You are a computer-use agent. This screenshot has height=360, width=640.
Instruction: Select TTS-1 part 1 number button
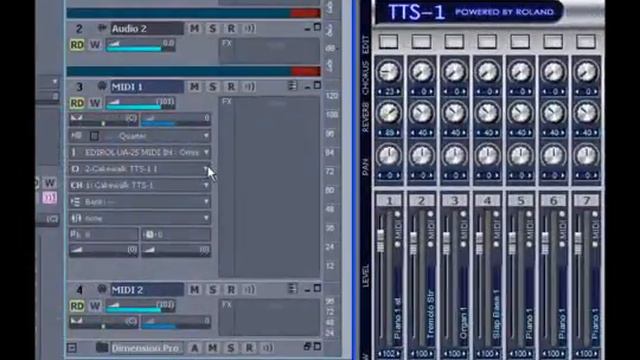[389, 201]
